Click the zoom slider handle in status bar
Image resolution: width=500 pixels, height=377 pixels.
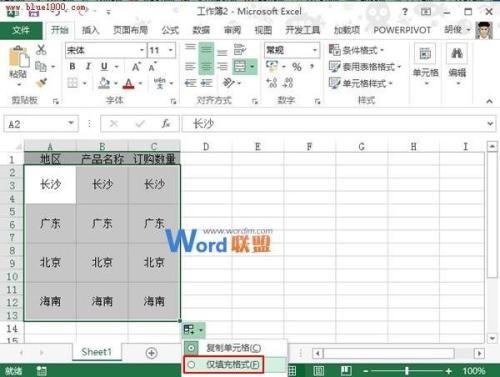407,371
